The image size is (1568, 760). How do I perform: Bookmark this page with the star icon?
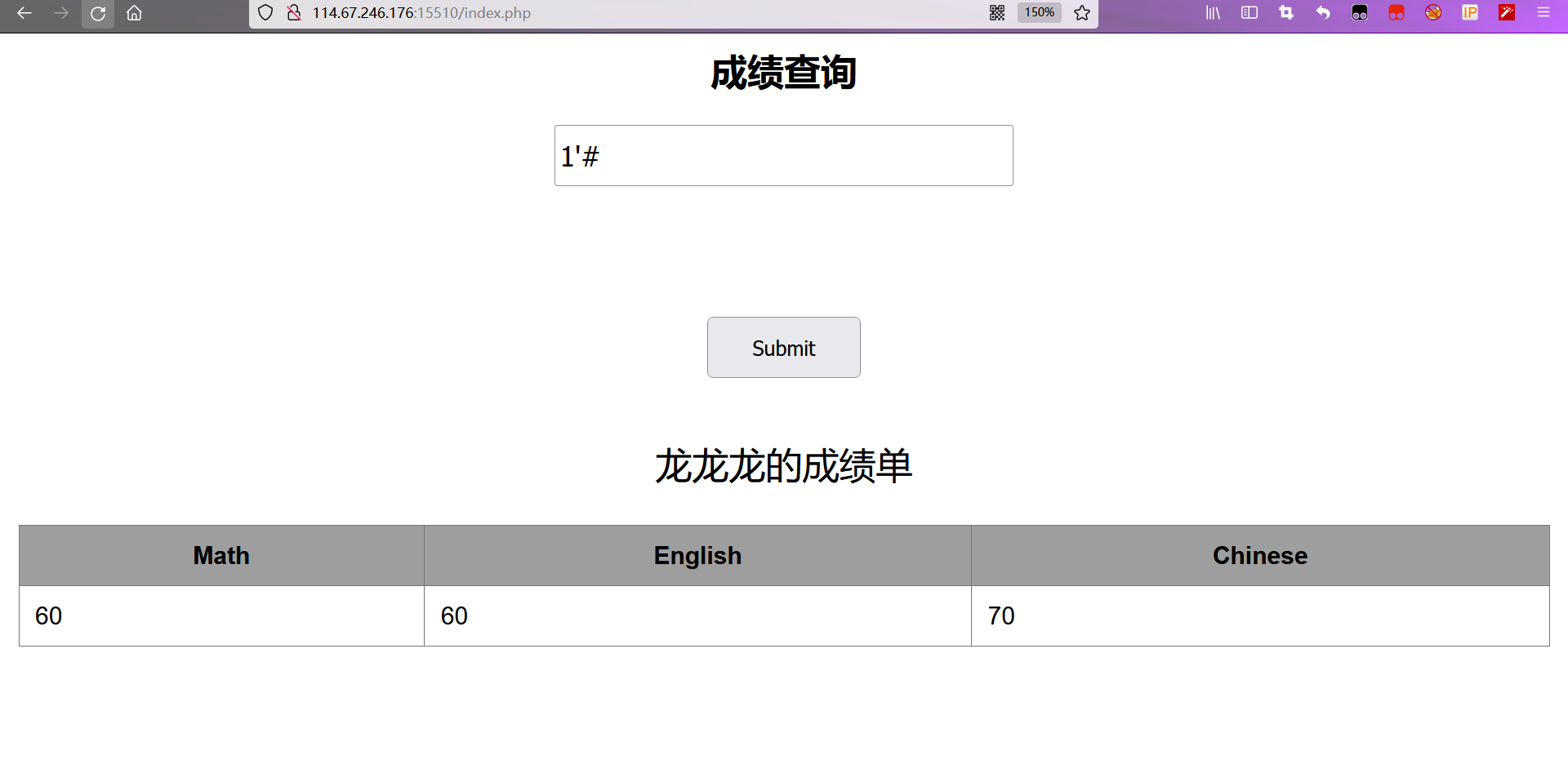point(1082,13)
